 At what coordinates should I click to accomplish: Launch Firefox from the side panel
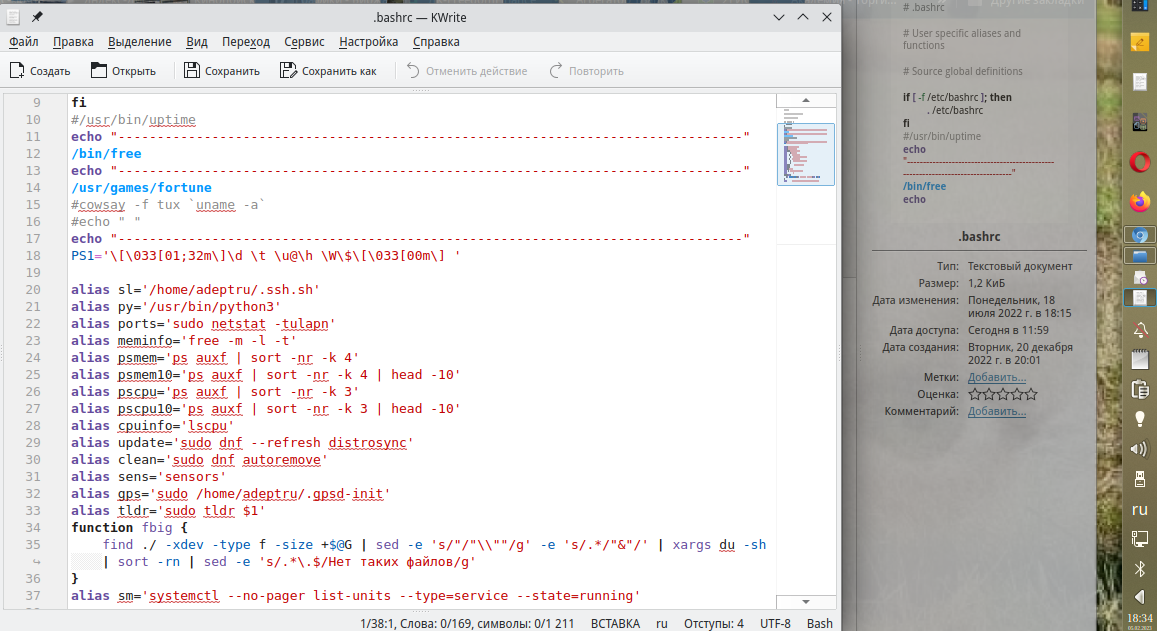(x=1139, y=201)
